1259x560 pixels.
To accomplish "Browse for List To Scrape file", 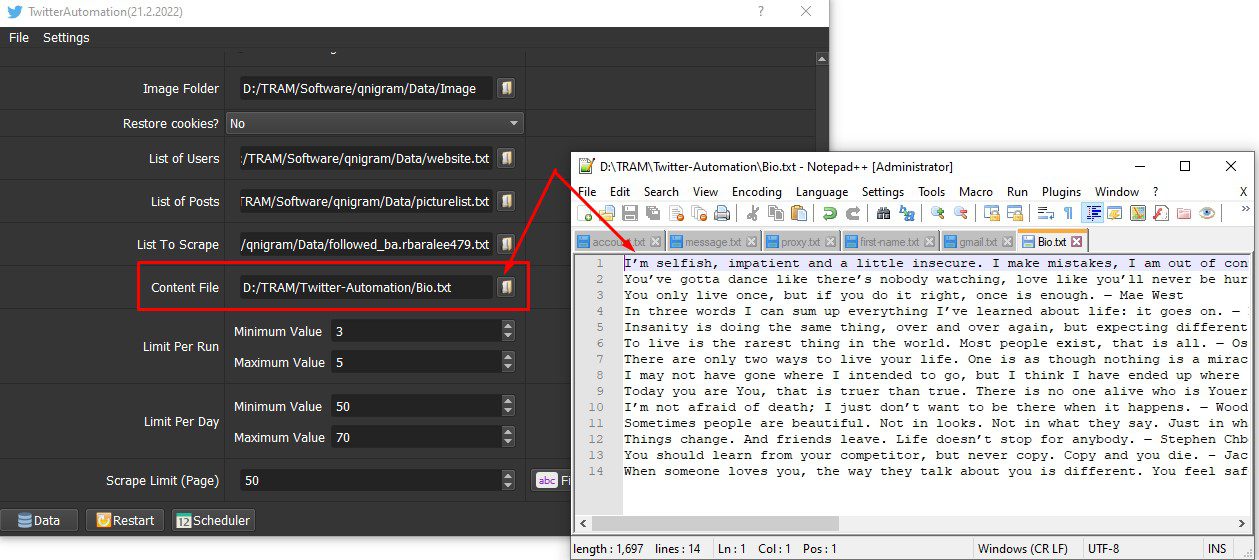I will [x=506, y=244].
